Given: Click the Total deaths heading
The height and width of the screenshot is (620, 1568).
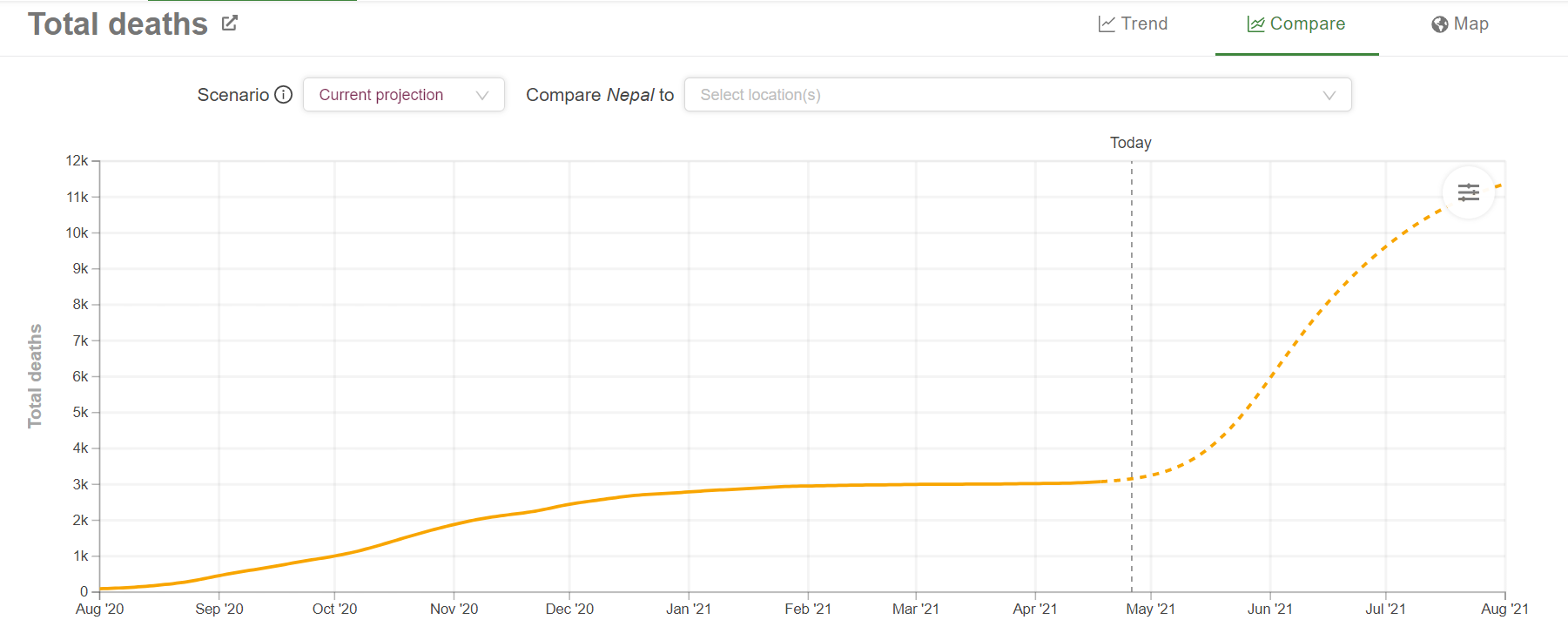Looking at the screenshot, I should [118, 24].
